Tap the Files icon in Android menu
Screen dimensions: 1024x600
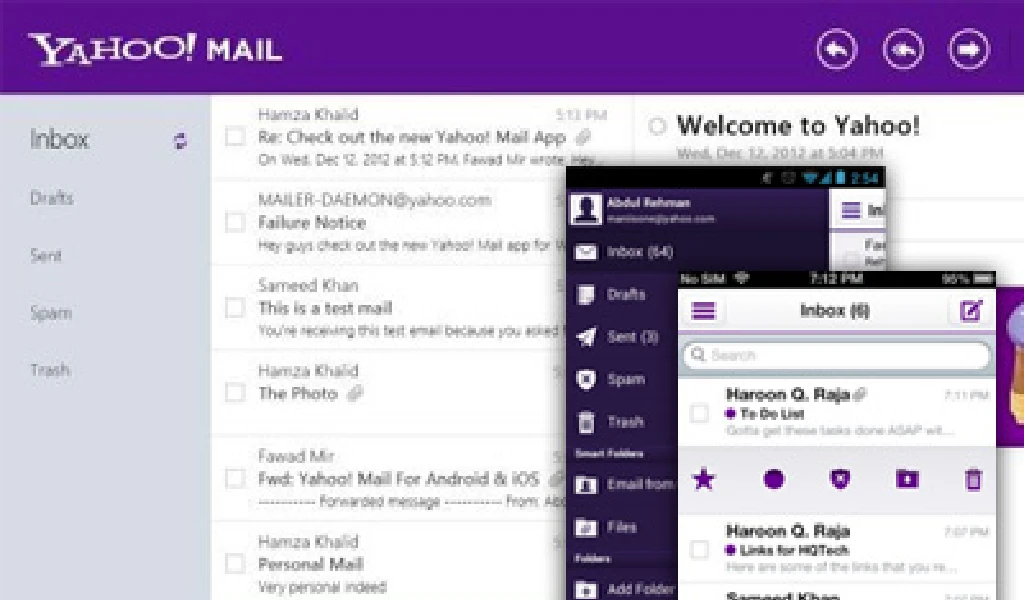tap(586, 527)
